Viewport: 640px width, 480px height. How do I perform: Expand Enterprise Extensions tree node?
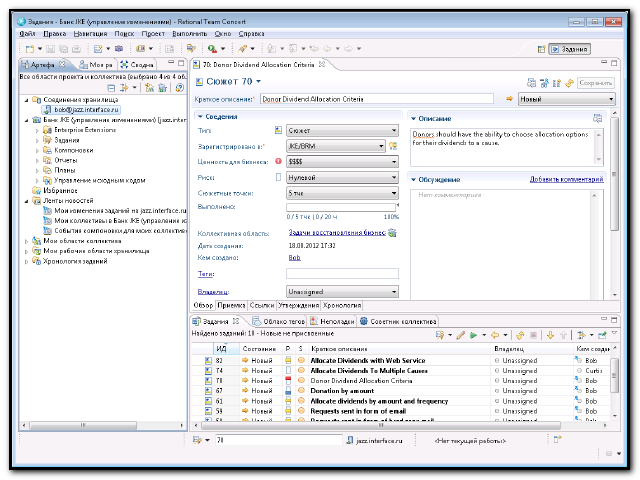click(x=37, y=130)
